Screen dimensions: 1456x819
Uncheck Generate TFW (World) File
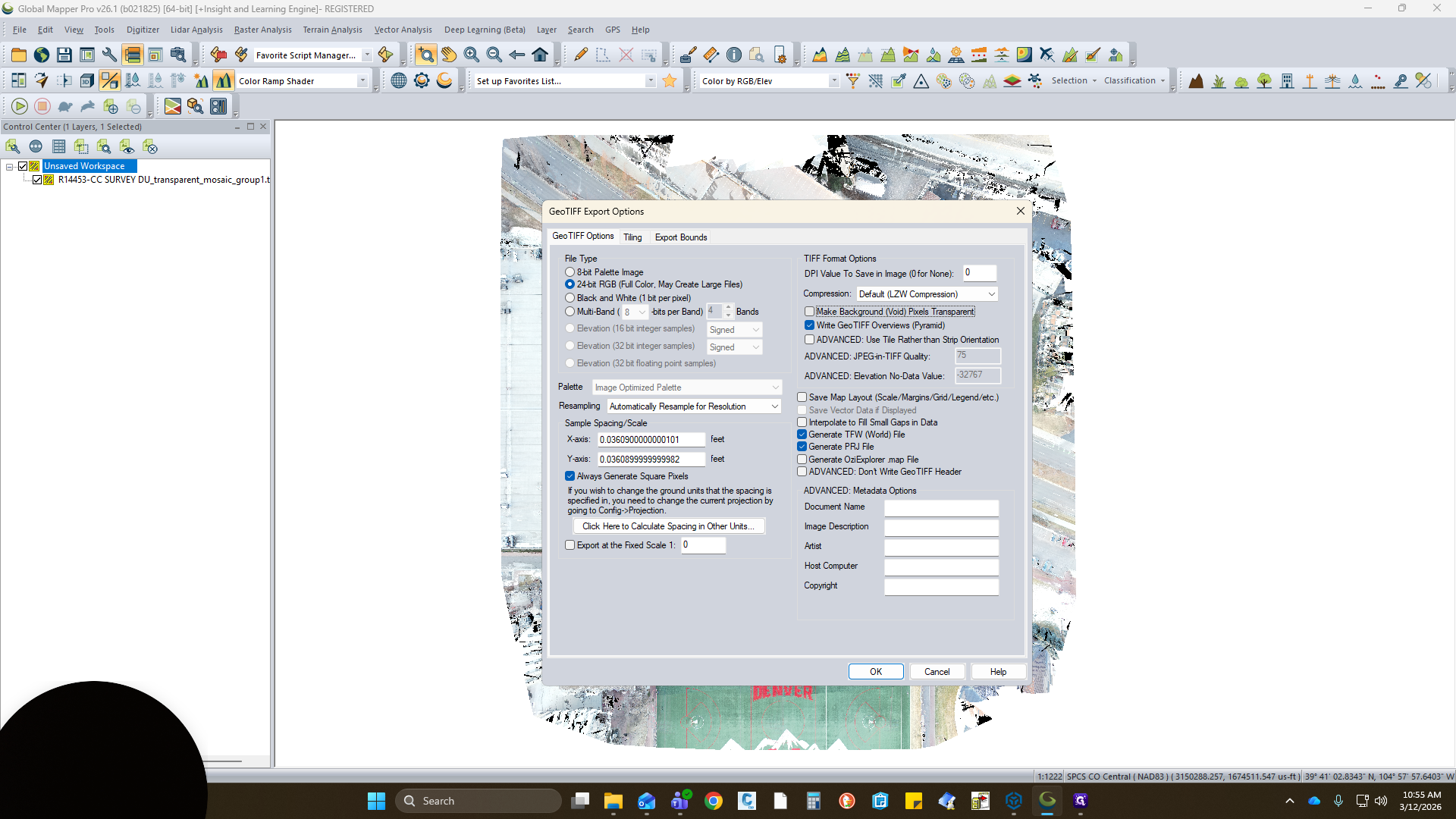pos(802,435)
